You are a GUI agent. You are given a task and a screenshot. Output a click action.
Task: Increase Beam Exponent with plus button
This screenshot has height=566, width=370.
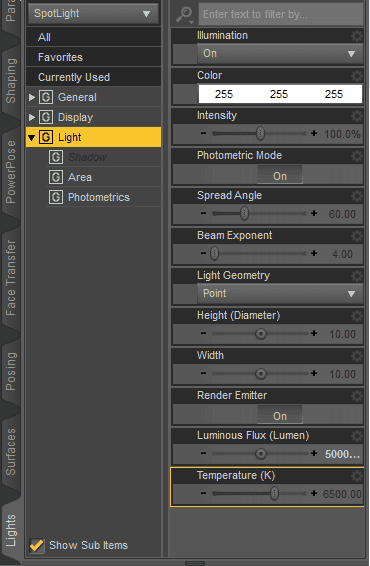point(314,253)
